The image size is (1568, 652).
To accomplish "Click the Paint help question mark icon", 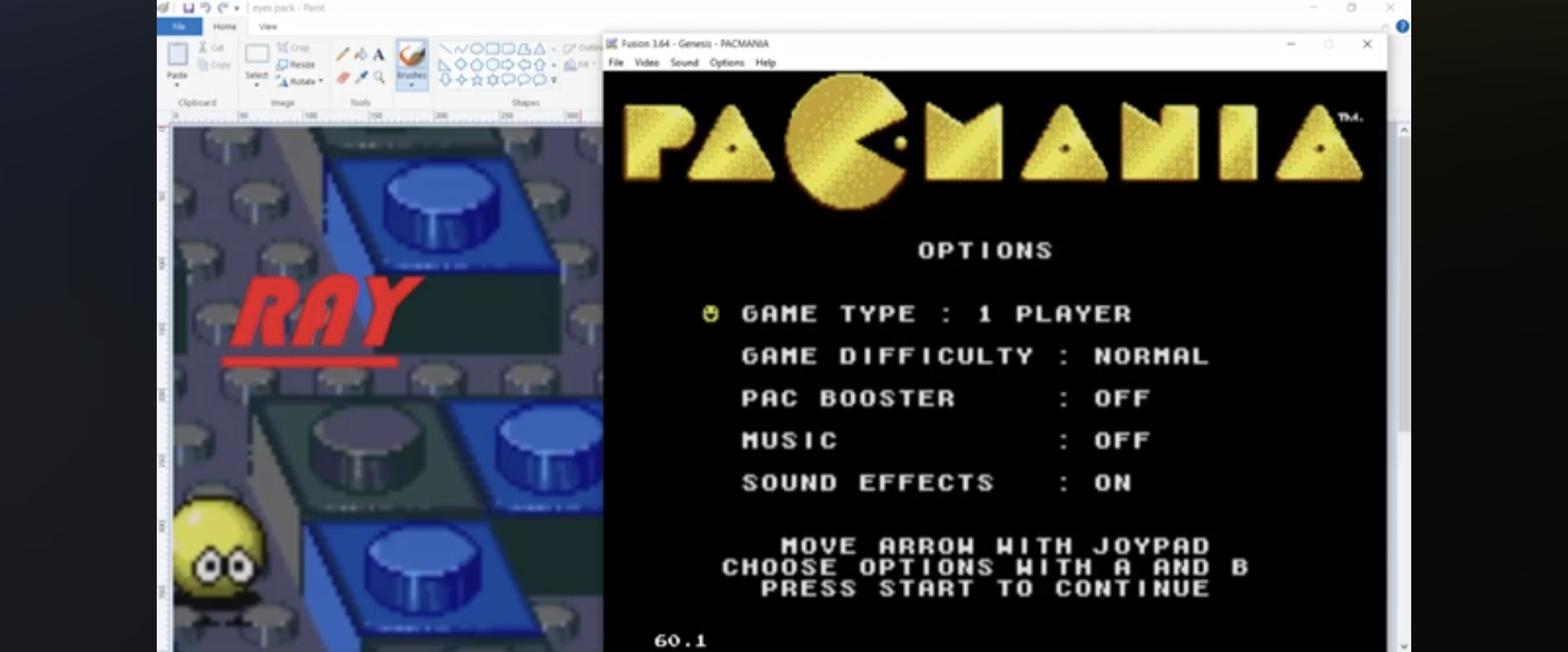I will click(x=1402, y=26).
